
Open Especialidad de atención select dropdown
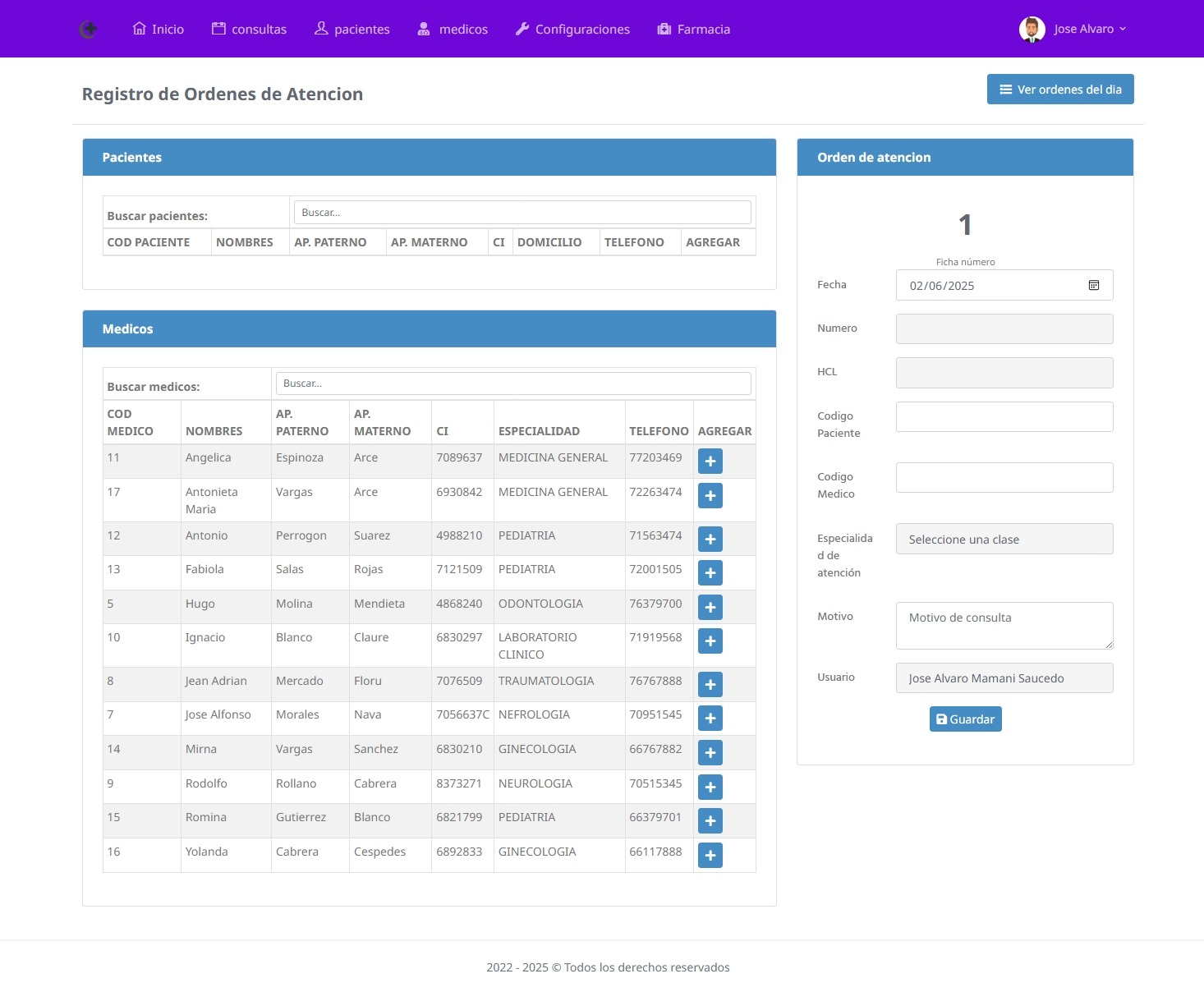coord(1004,540)
